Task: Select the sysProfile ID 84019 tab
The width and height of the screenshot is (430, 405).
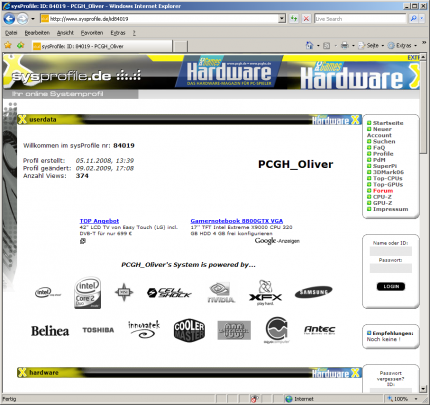Action: [102, 46]
